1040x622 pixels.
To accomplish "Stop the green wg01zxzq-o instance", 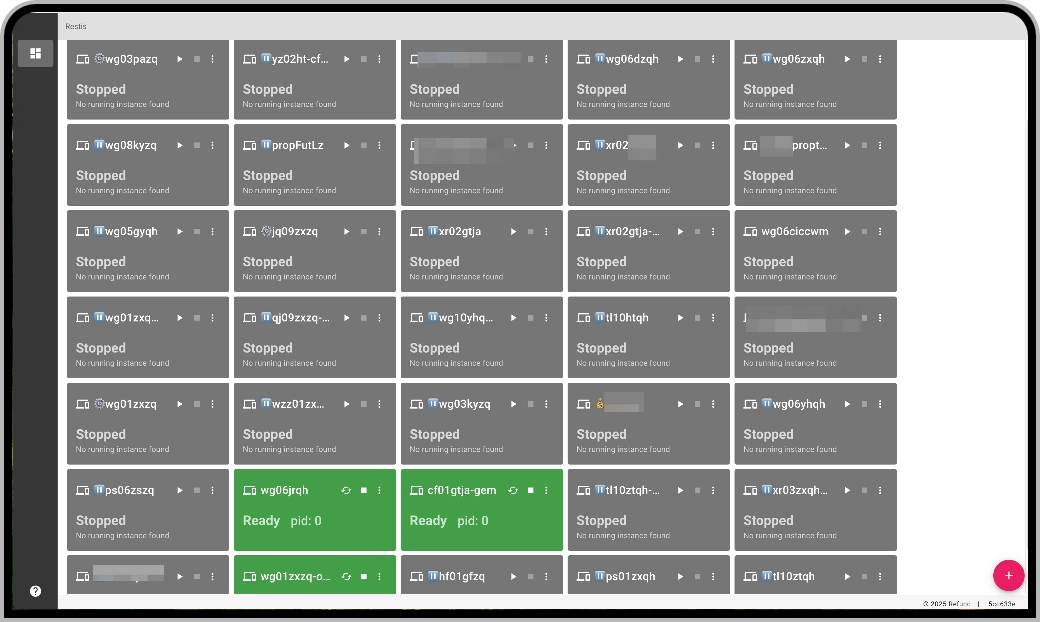I will point(363,577).
